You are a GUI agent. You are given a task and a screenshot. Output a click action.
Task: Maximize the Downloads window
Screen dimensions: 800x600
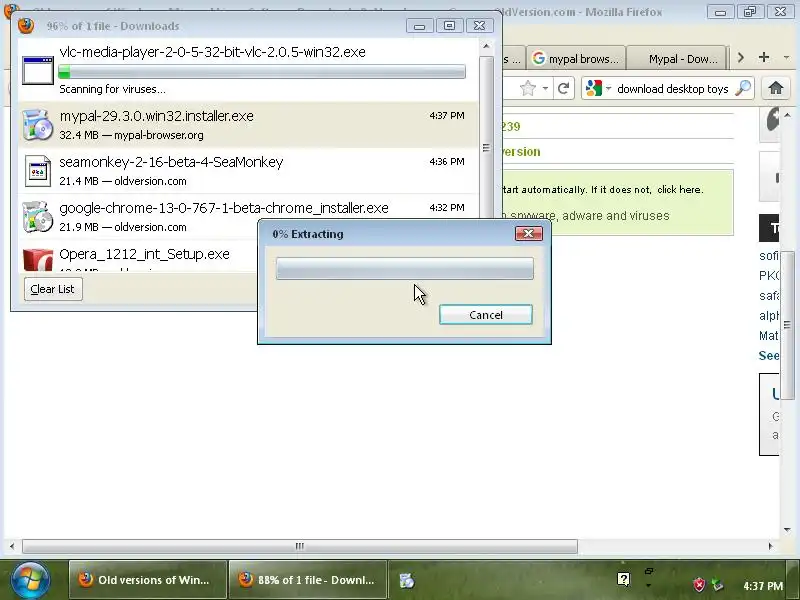(449, 26)
